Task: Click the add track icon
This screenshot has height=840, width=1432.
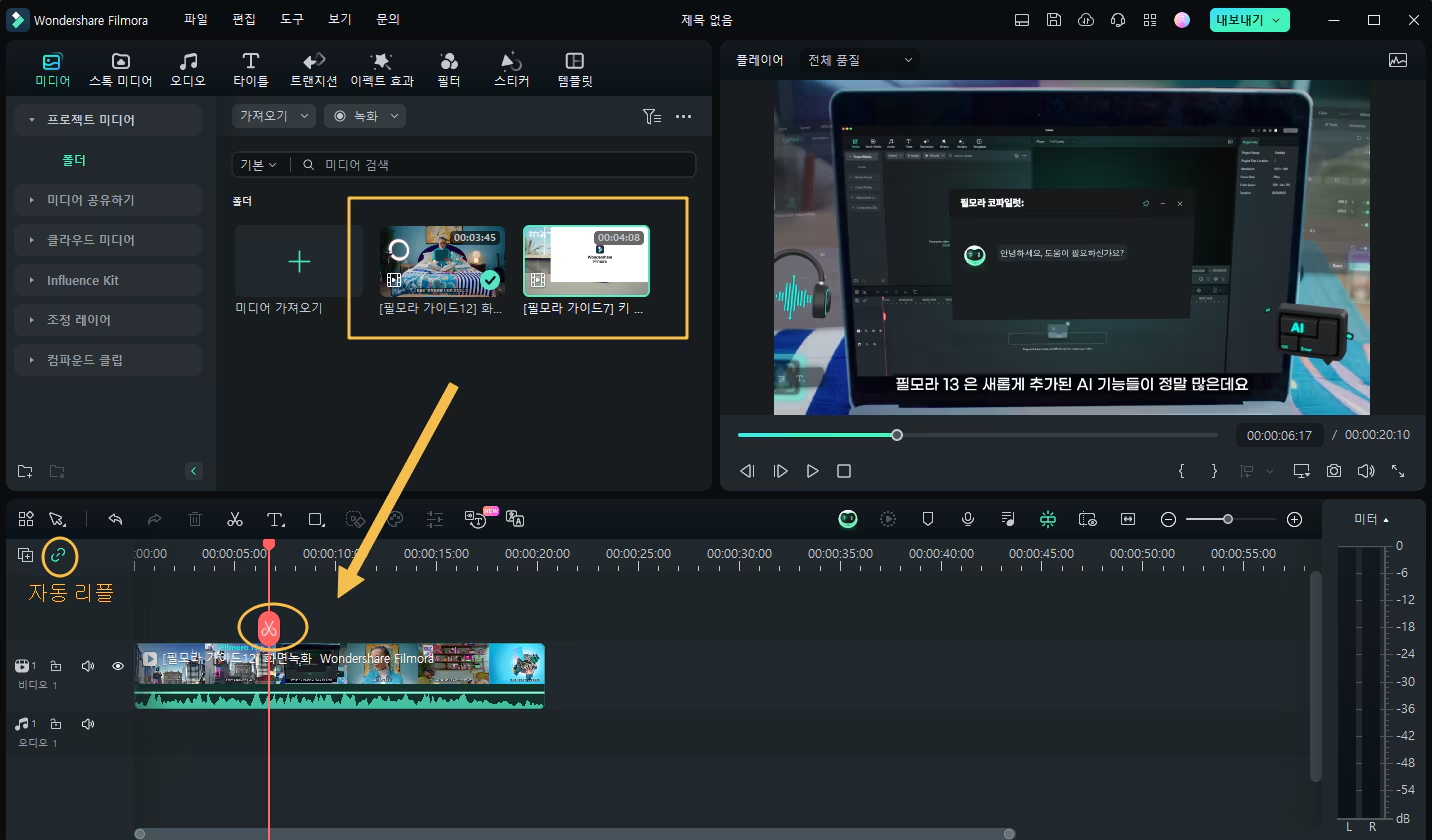Action: click(26, 555)
